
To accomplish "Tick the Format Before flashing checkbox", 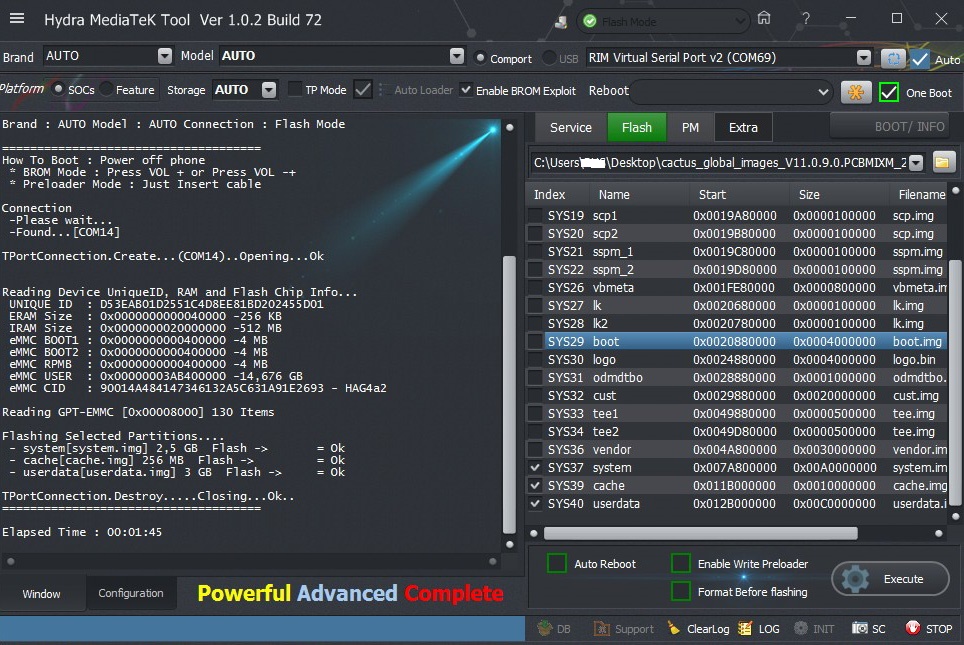I will (681, 592).
